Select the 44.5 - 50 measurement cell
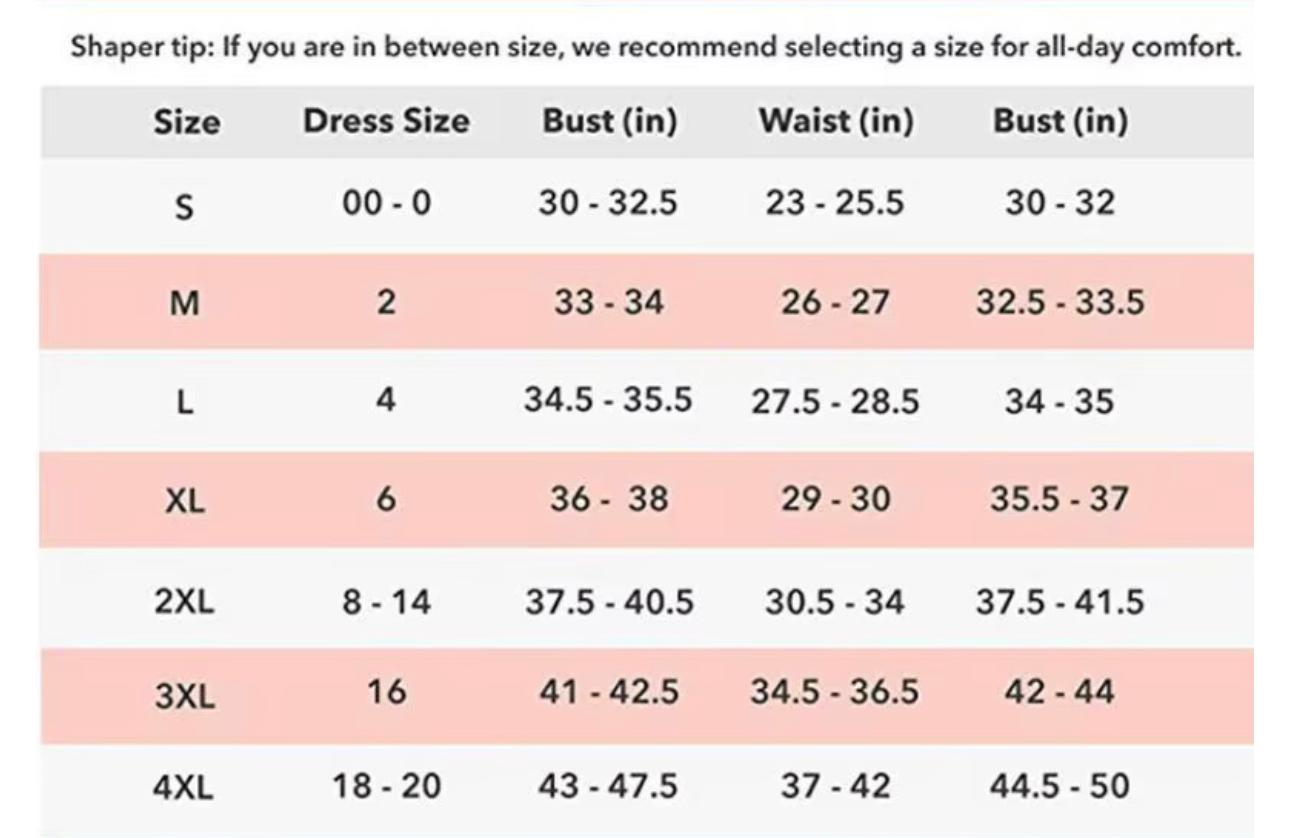Viewport: 1290px width, 838px height. [1059, 786]
